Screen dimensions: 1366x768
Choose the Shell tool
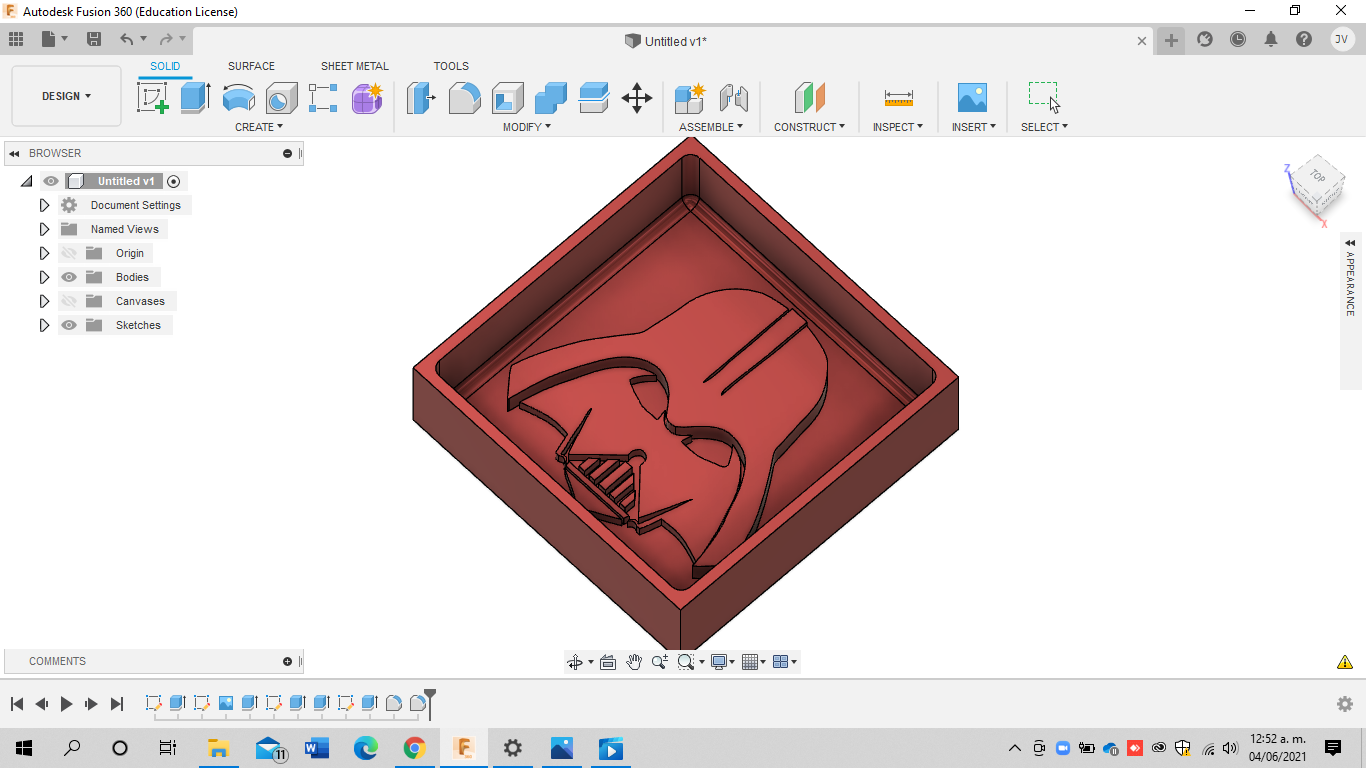507,98
